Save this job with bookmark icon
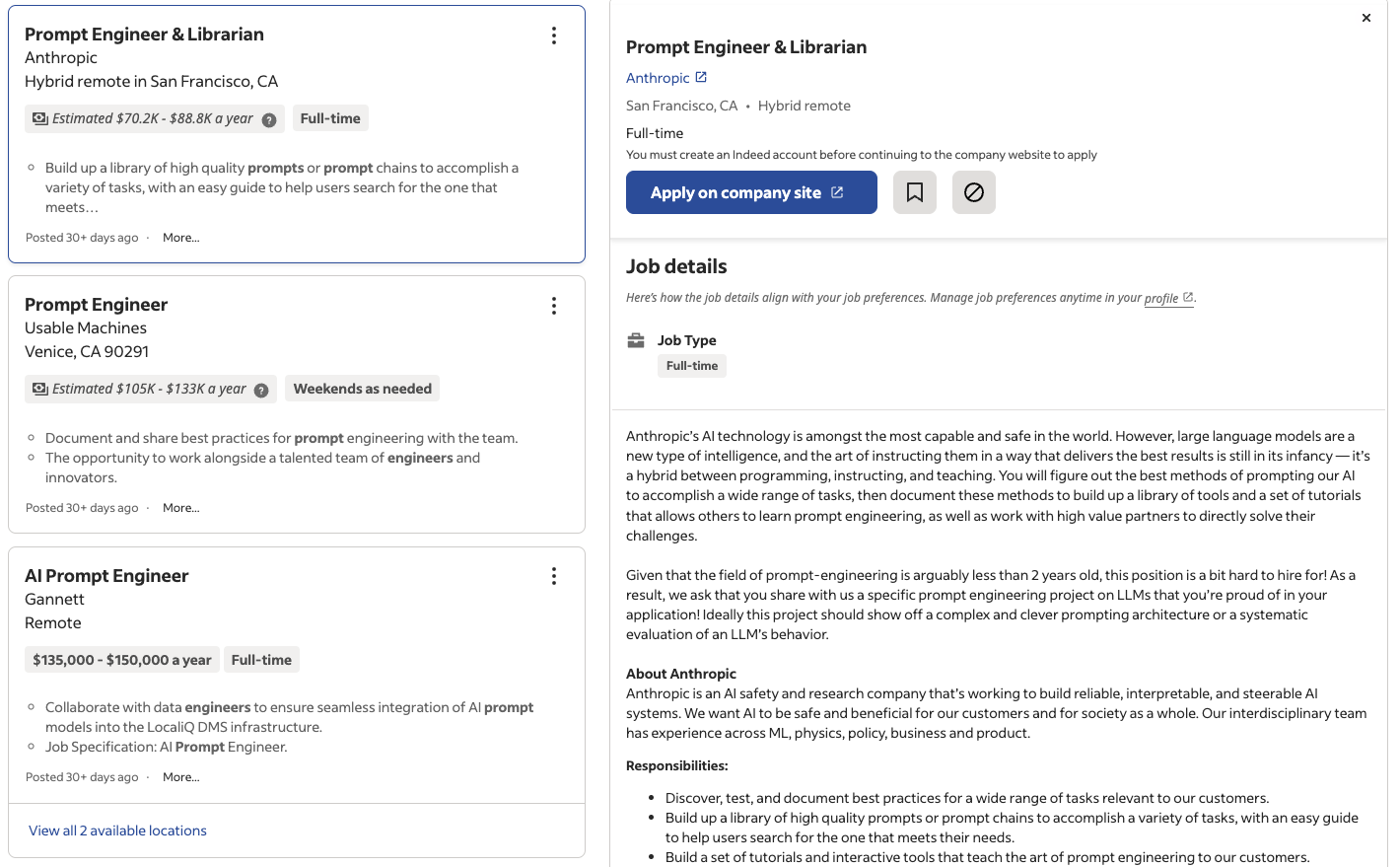Viewport: 1400px width, 867px height. click(x=915, y=192)
